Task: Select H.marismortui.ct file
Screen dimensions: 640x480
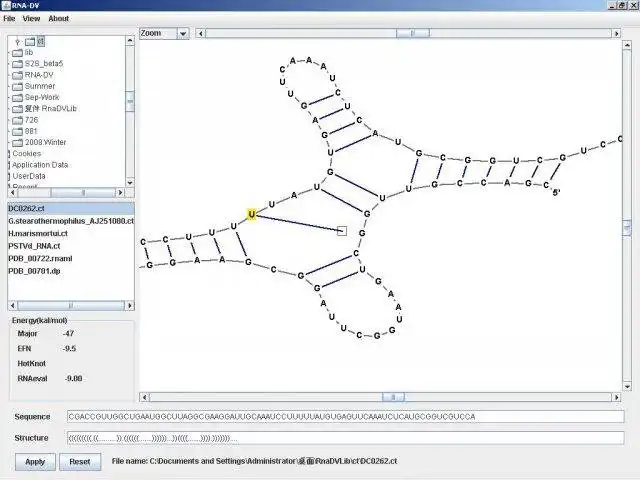Action: click(38, 233)
